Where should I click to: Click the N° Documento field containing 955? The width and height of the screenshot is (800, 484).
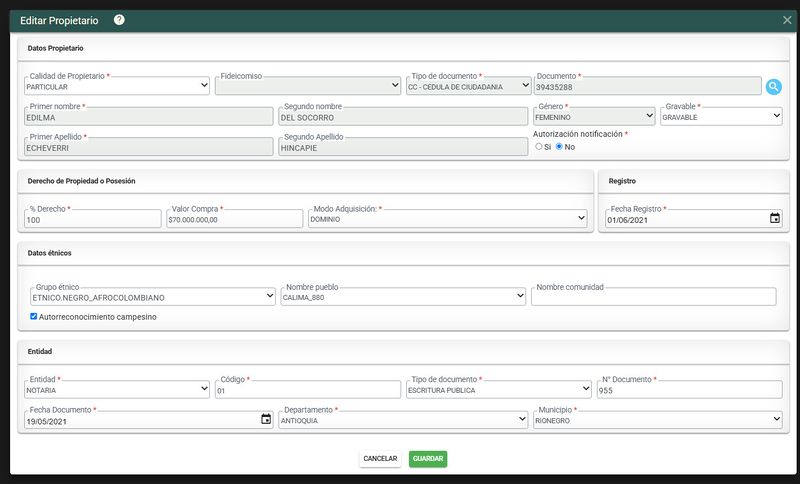pos(689,390)
